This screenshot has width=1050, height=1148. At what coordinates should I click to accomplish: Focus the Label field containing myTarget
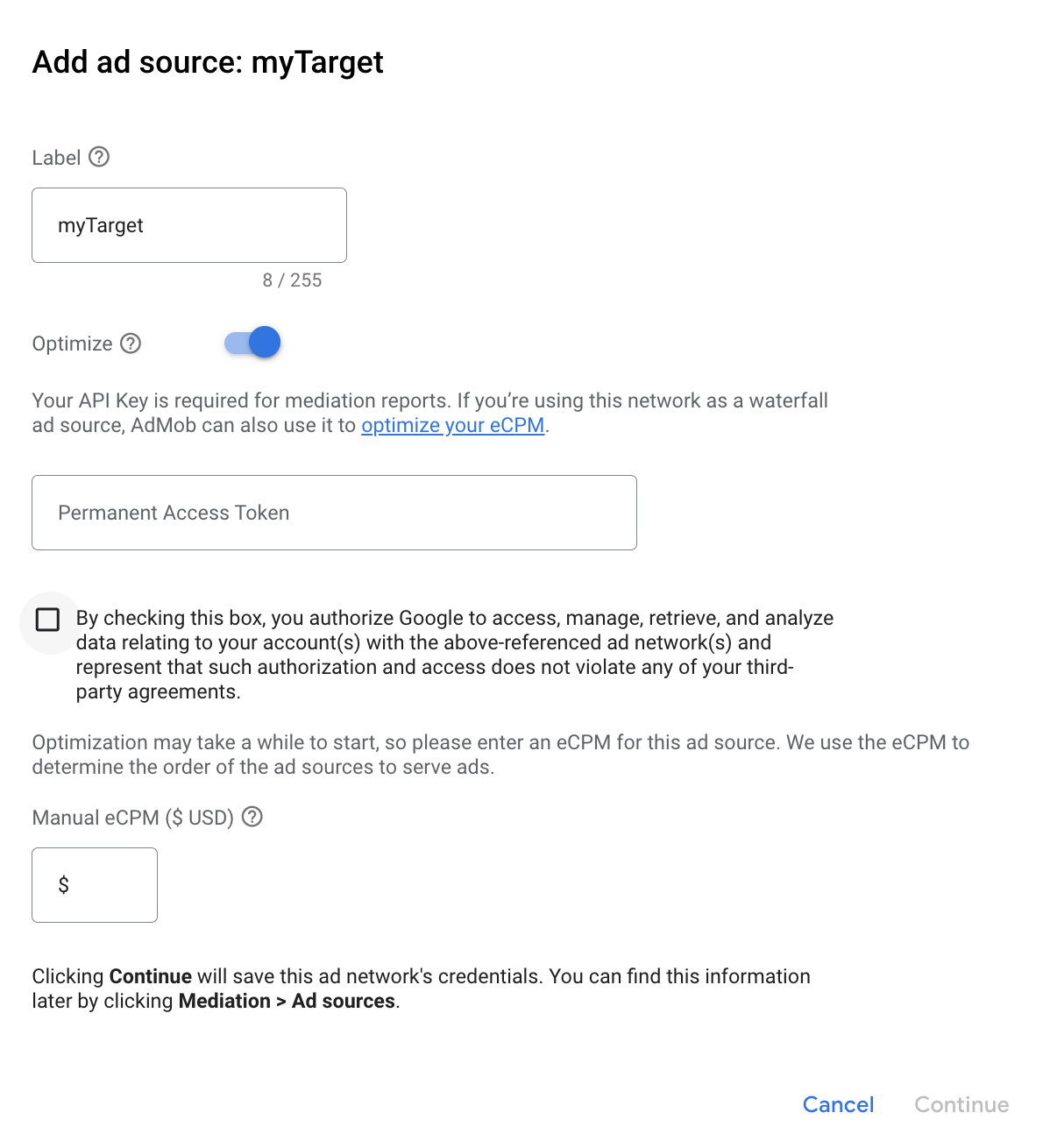coord(189,225)
